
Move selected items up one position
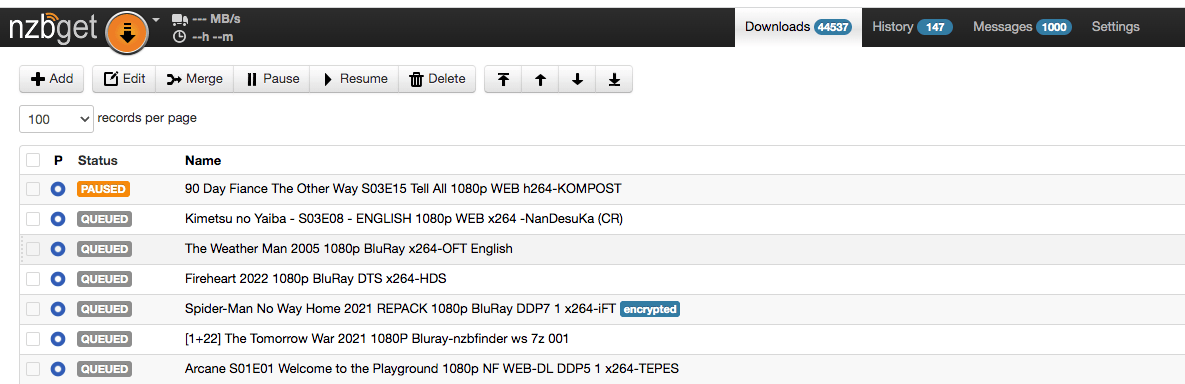point(540,79)
